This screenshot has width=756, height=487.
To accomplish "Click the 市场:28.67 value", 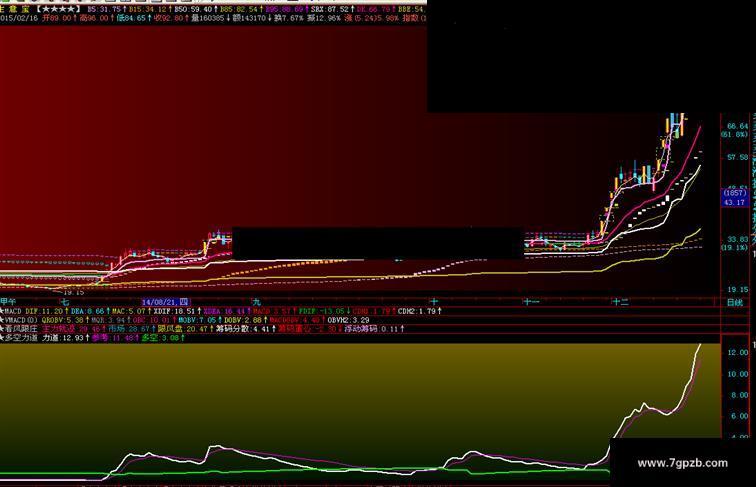I will pos(129,328).
